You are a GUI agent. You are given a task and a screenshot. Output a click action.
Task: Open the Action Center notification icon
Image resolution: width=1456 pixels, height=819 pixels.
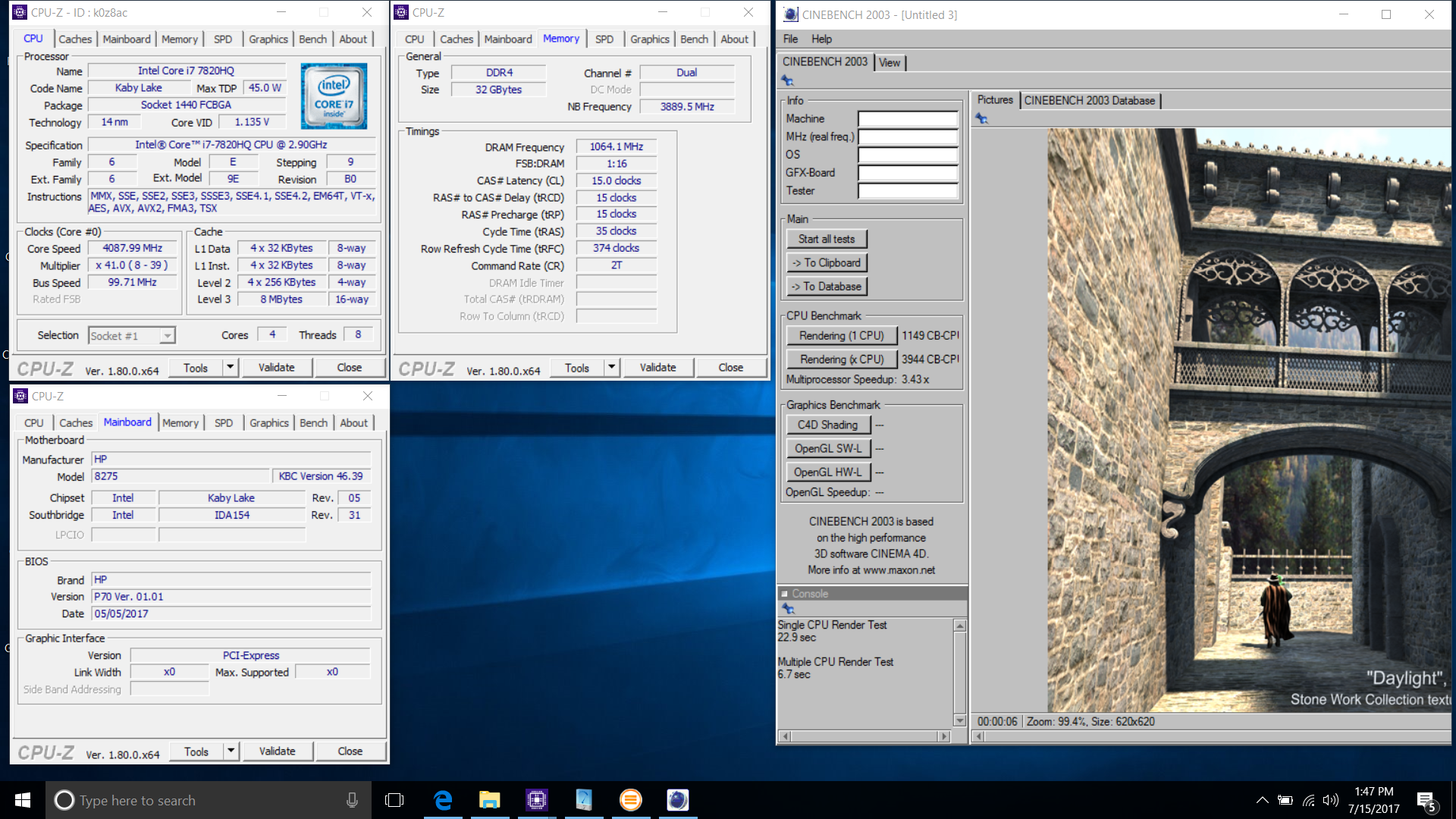pyautogui.click(x=1426, y=801)
